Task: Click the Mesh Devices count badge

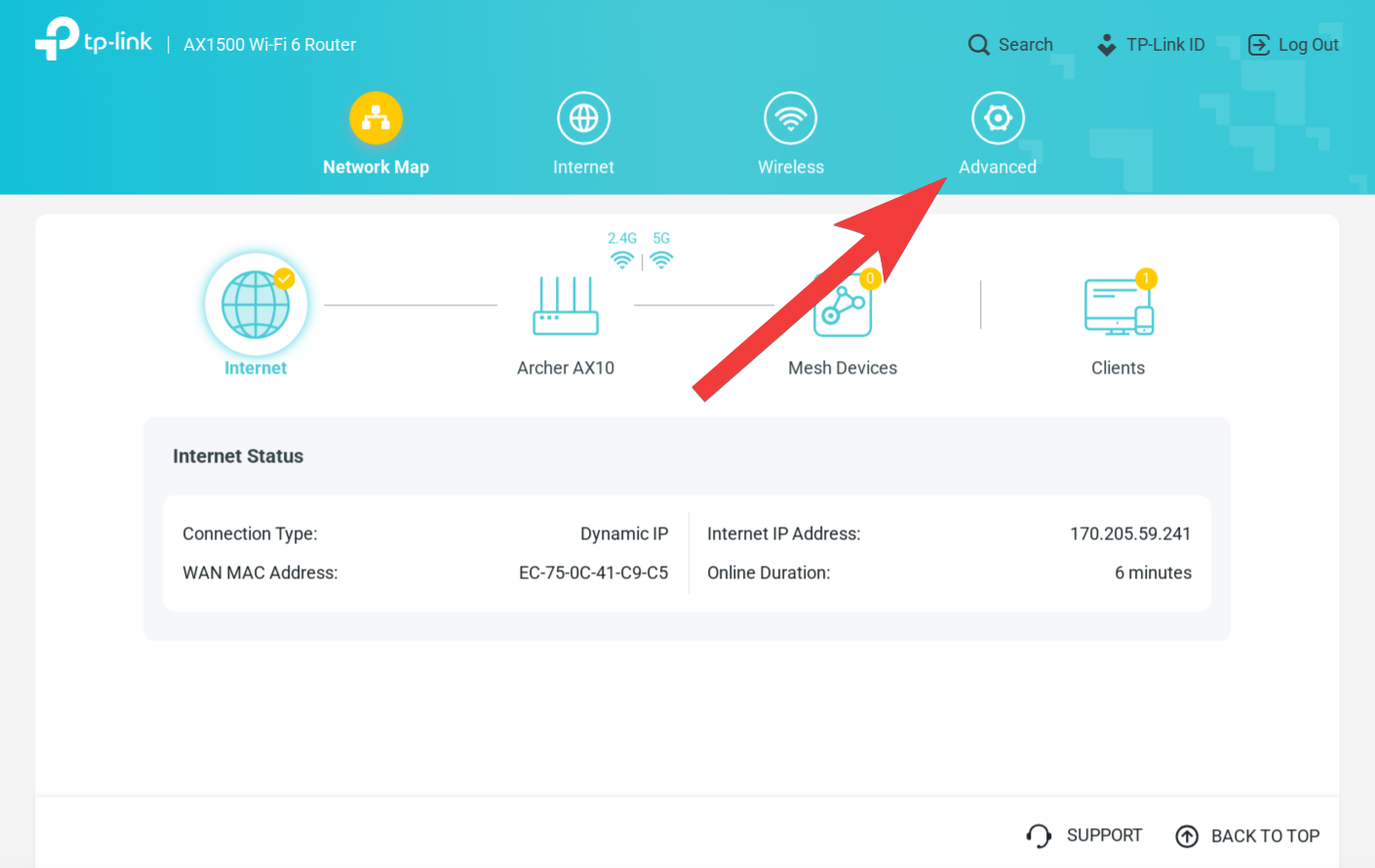Action: (x=870, y=279)
